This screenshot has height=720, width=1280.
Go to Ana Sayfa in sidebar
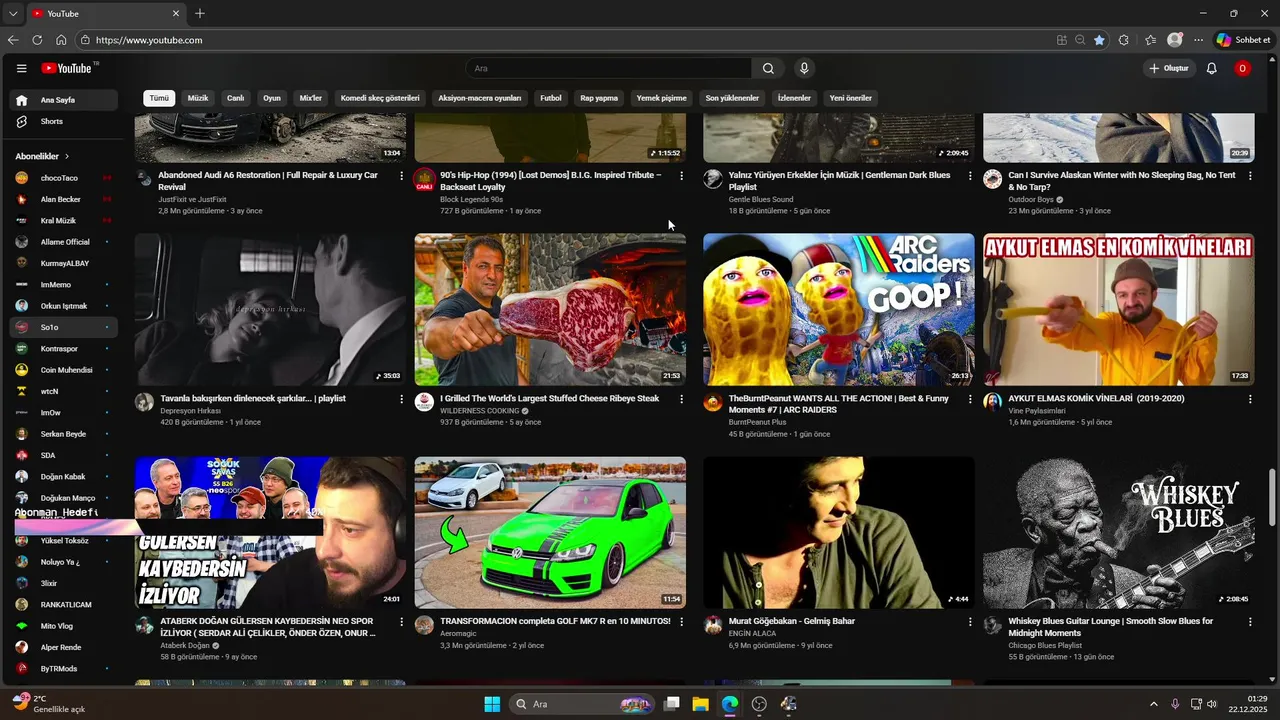(64, 100)
